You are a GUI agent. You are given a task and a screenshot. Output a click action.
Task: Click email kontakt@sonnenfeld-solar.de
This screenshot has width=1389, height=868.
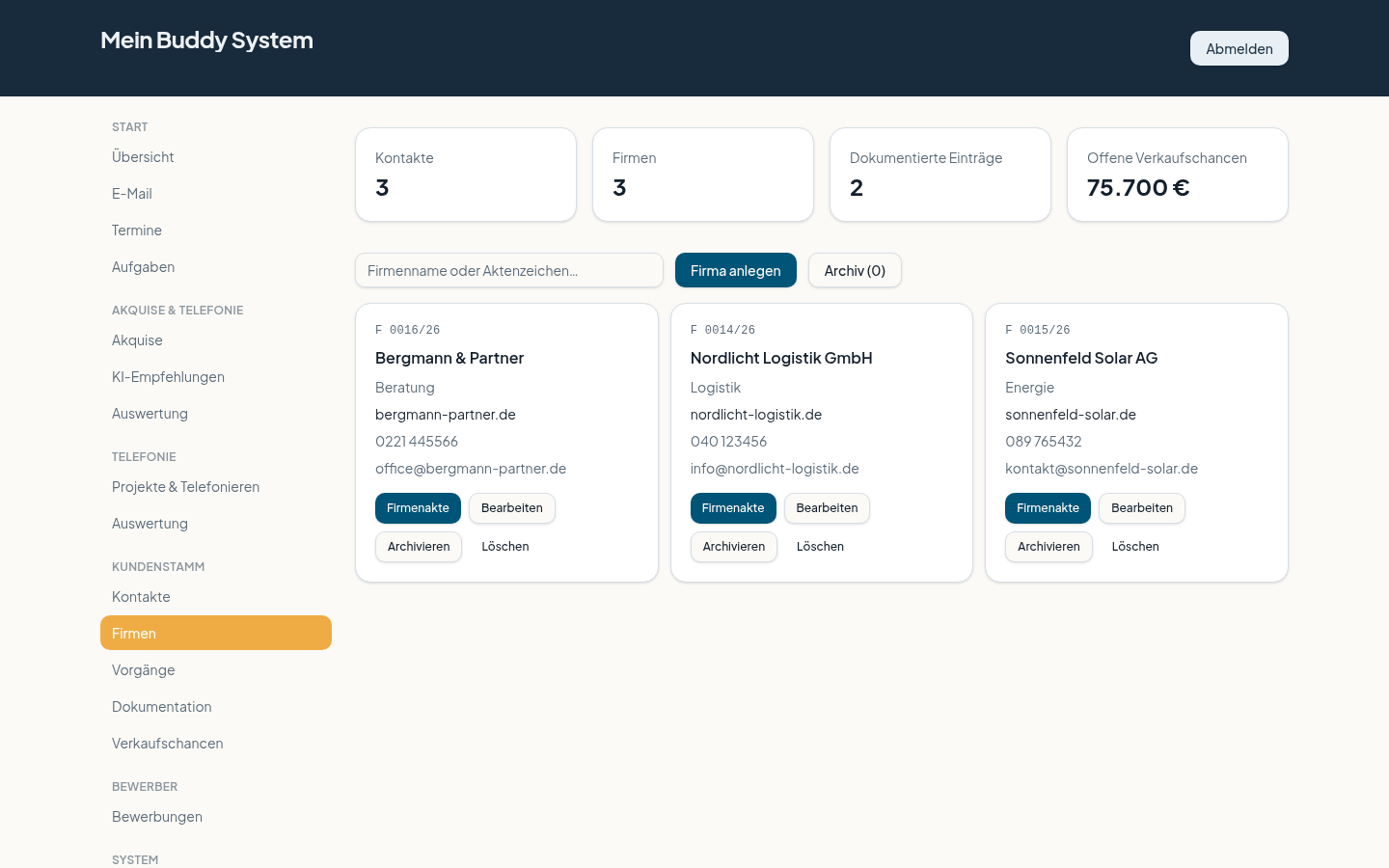tap(1102, 469)
